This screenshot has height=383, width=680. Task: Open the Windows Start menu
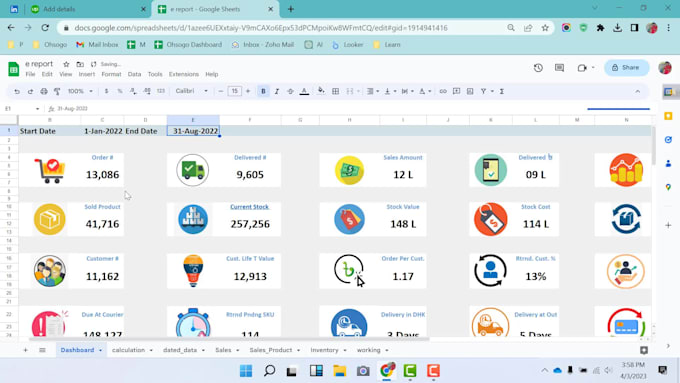246,370
